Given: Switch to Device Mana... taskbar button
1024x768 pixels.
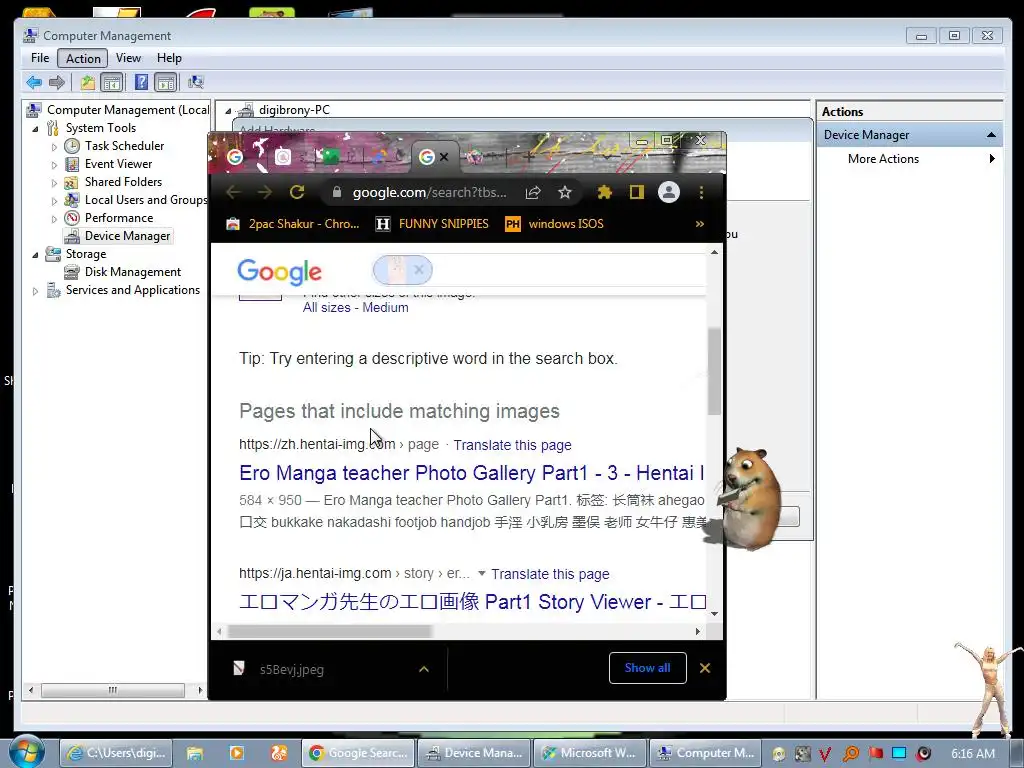Looking at the screenshot, I should point(475,753).
